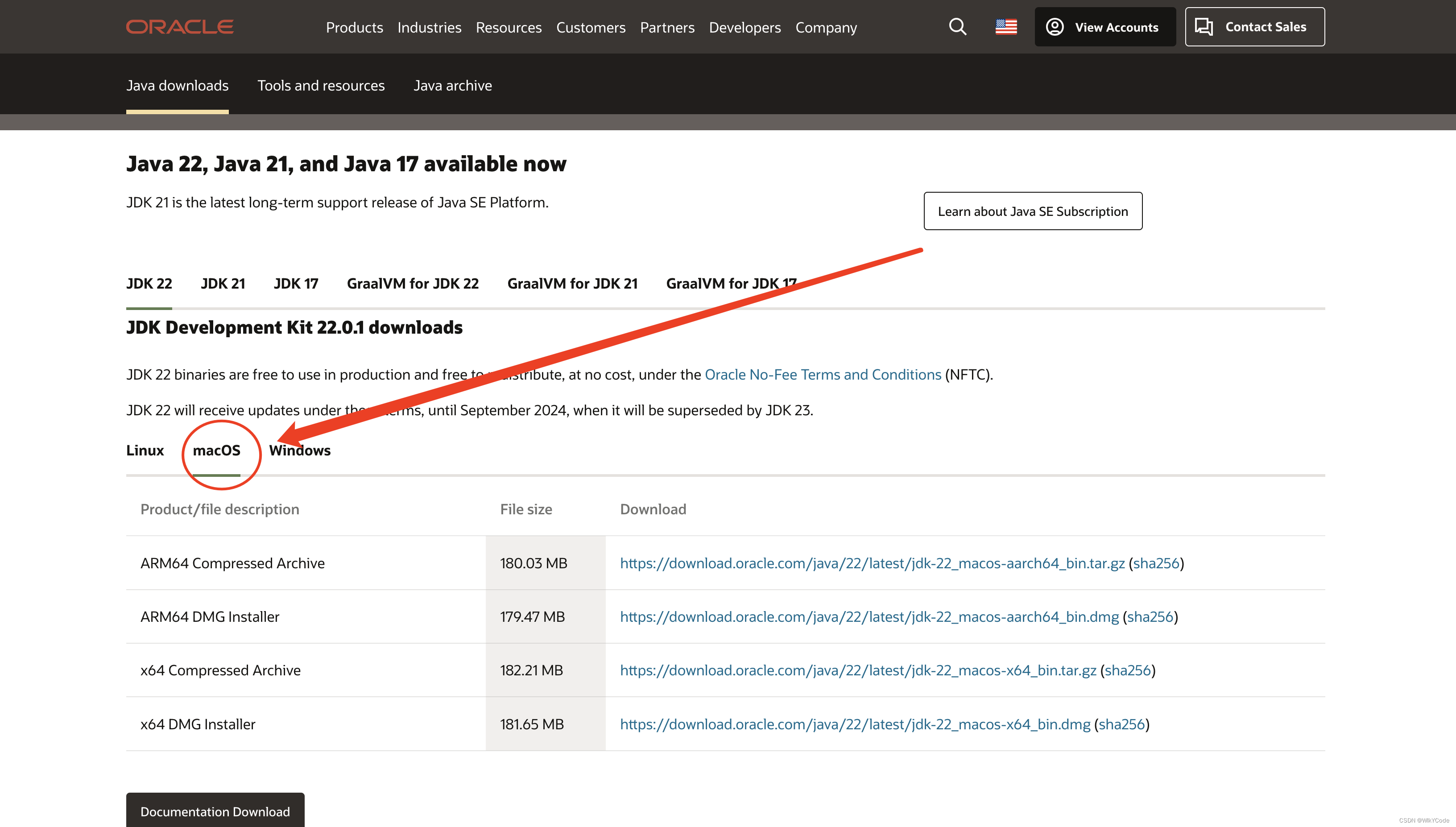Click the 'x64 Compressed Archive' description cell
Image resolution: width=1456 pixels, height=827 pixels.
click(x=306, y=670)
